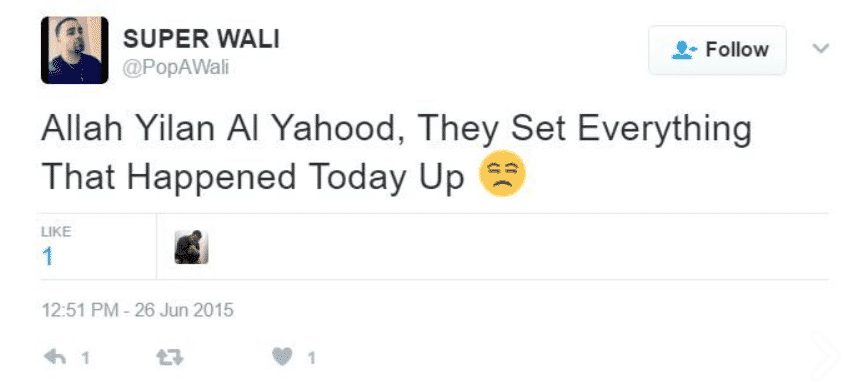Retweet using the retweet arrows icon

point(169,357)
